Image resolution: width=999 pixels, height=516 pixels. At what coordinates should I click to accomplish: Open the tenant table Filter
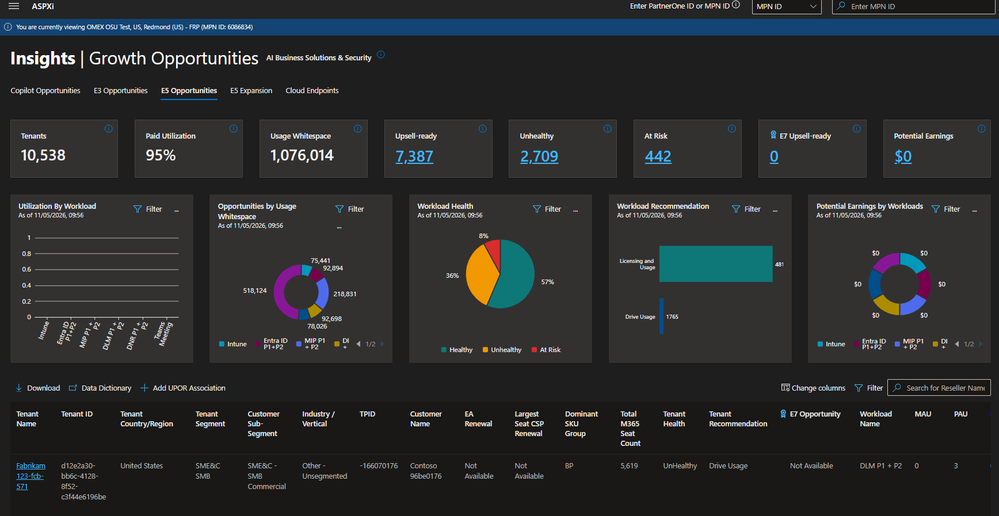[869, 388]
